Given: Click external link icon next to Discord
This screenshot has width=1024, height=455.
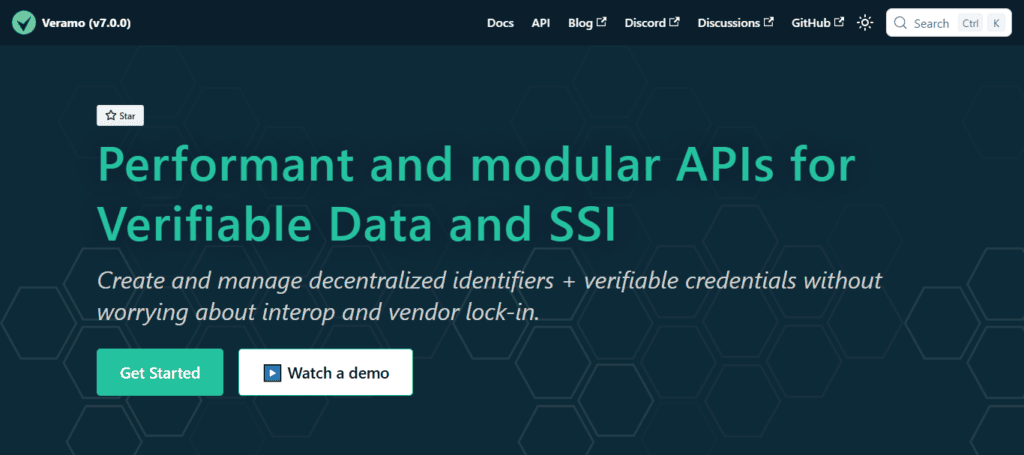Looking at the screenshot, I should [675, 22].
